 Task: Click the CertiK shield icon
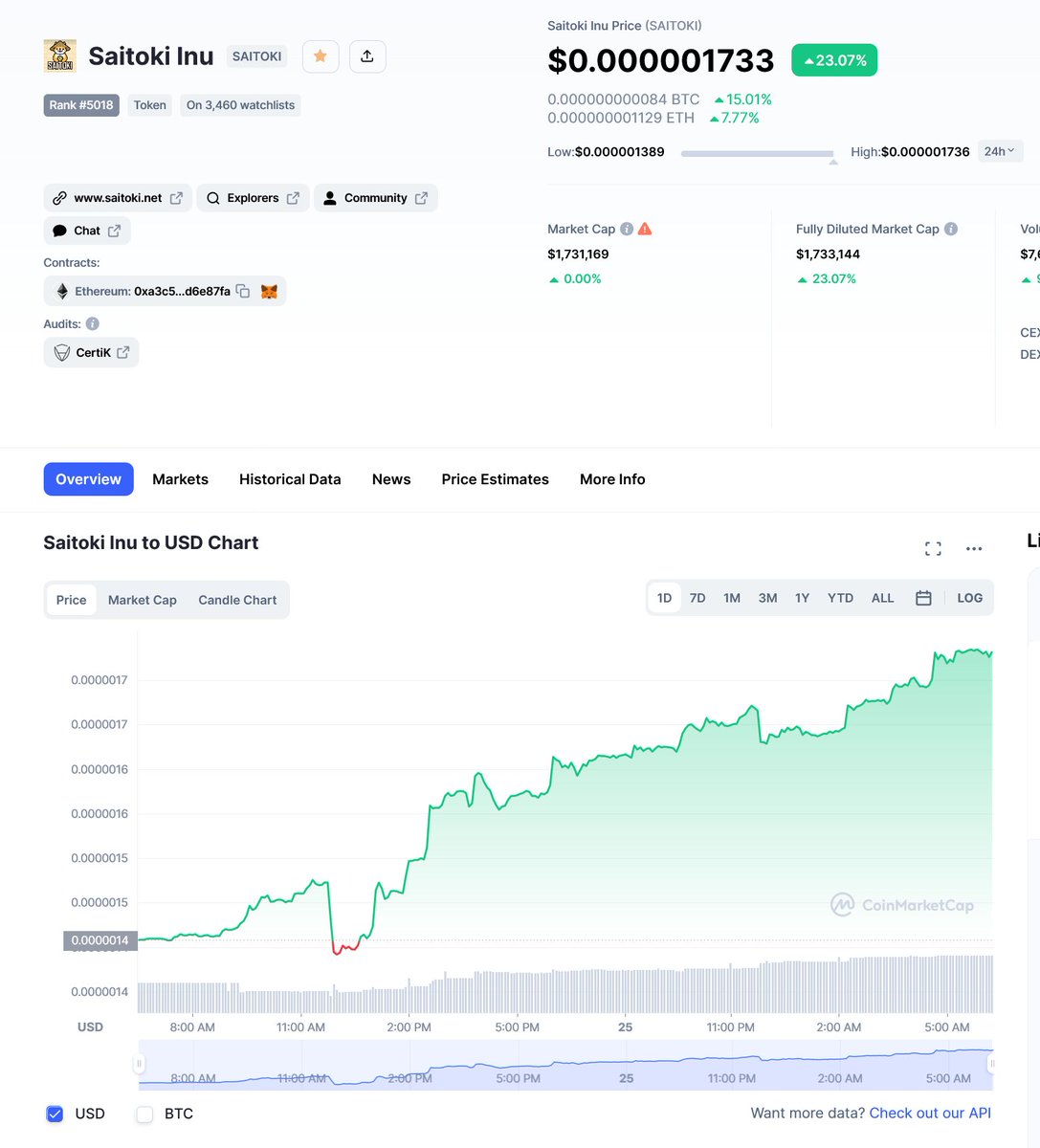point(61,352)
